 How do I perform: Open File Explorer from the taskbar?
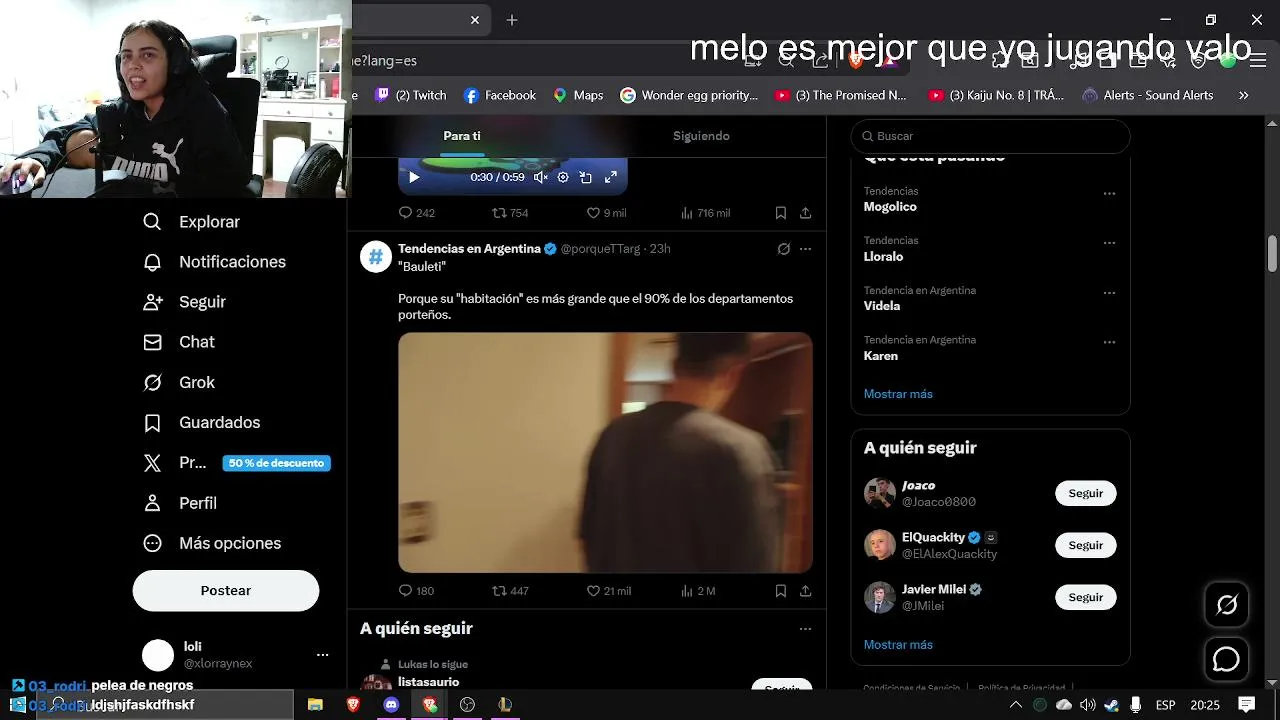pyautogui.click(x=315, y=705)
